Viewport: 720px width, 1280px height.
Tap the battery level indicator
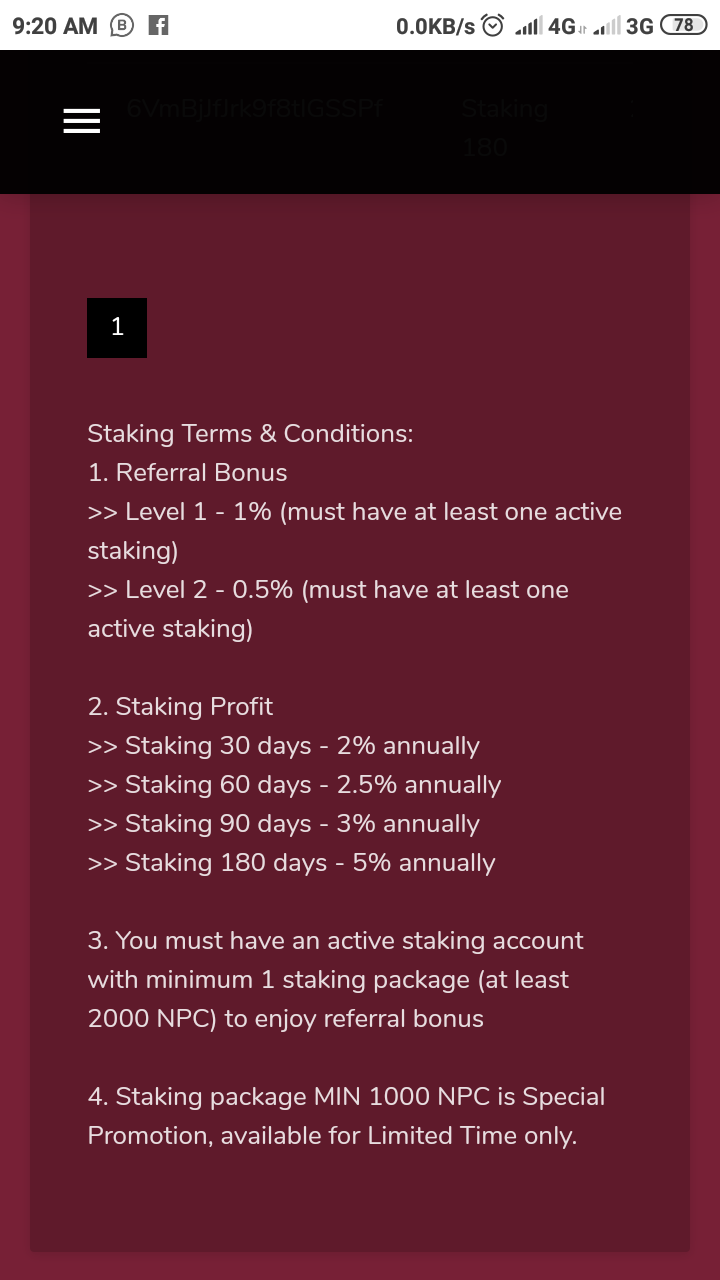[x=683, y=26]
